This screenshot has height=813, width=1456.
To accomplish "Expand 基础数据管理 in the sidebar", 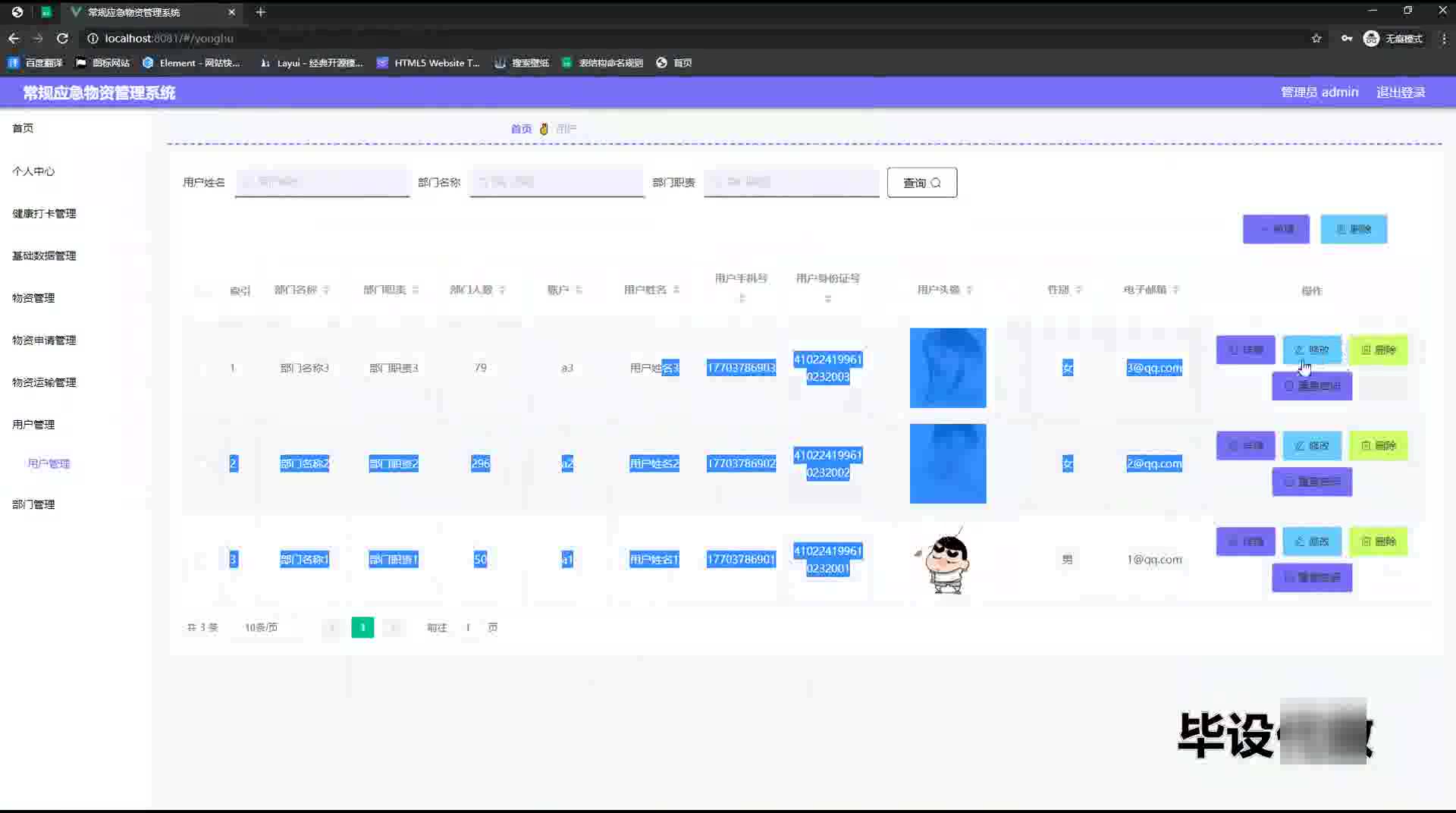I will 44,256.
